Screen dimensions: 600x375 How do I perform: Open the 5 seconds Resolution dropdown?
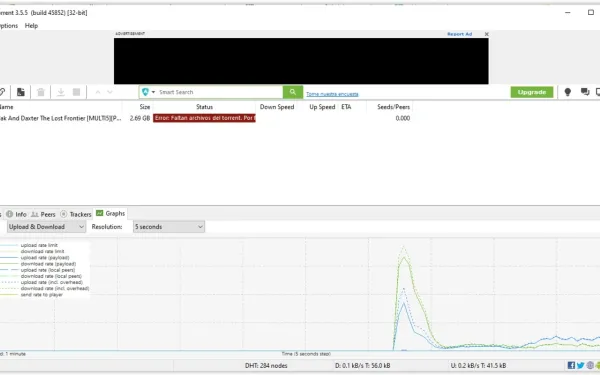click(169, 227)
